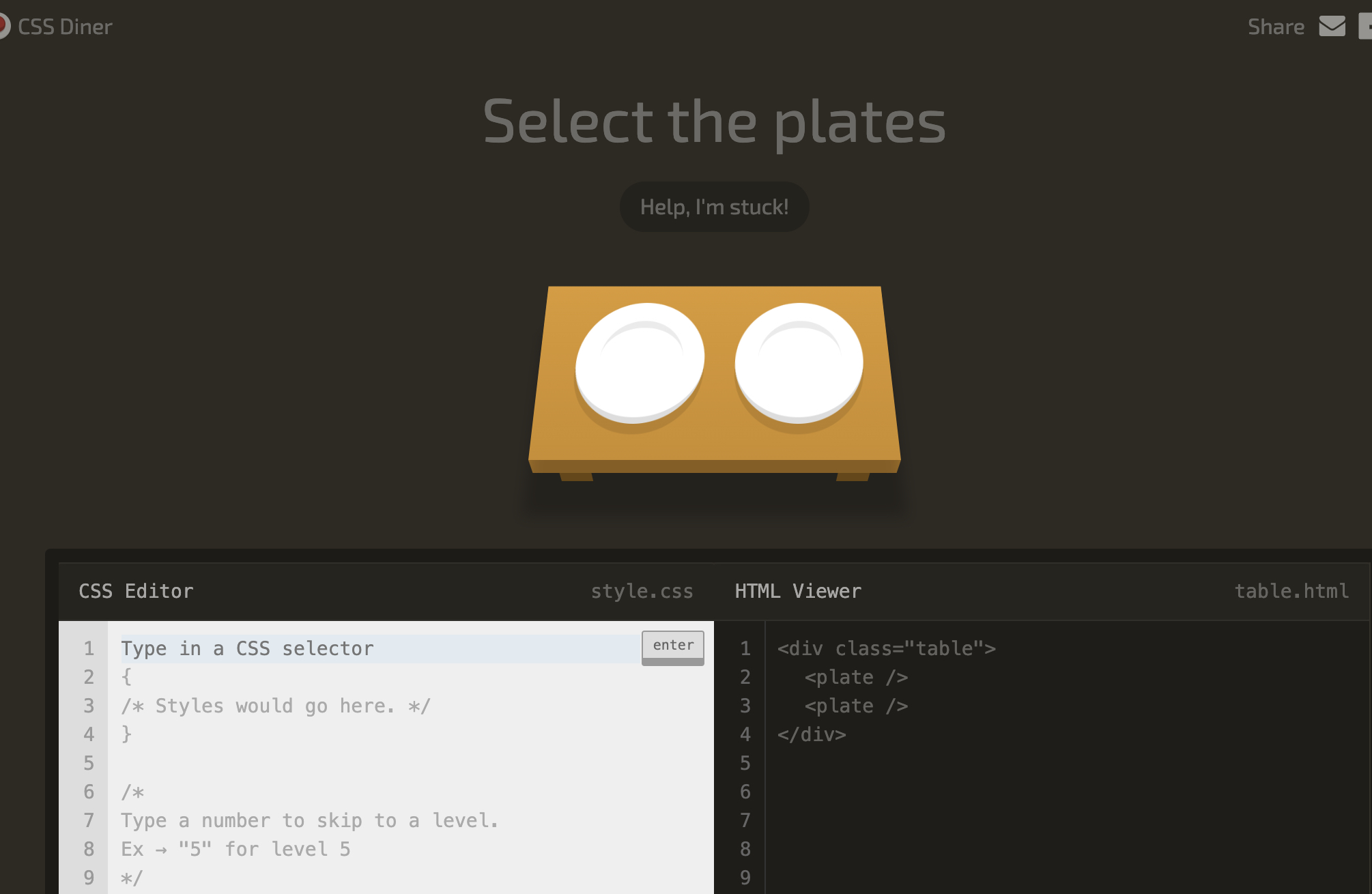Viewport: 1372px width, 894px height.
Task: Click the style.css file label
Action: (x=642, y=591)
